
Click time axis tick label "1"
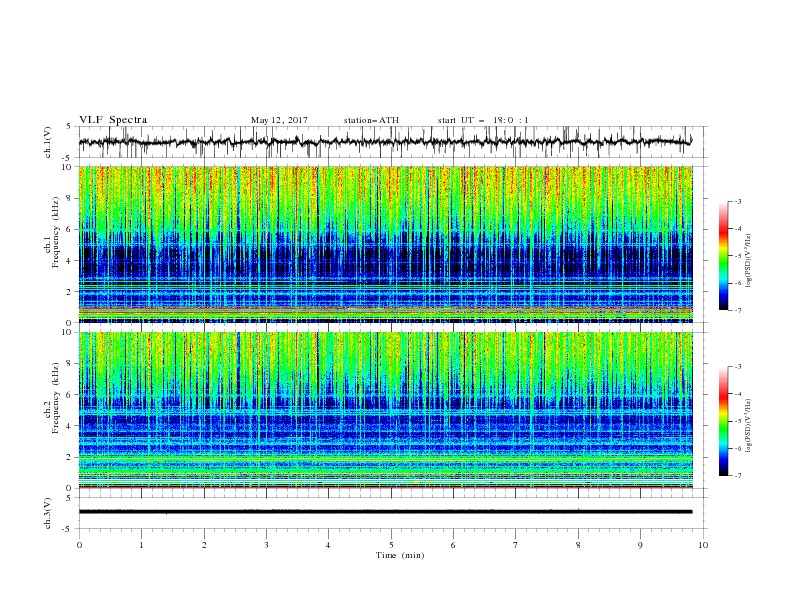click(141, 545)
